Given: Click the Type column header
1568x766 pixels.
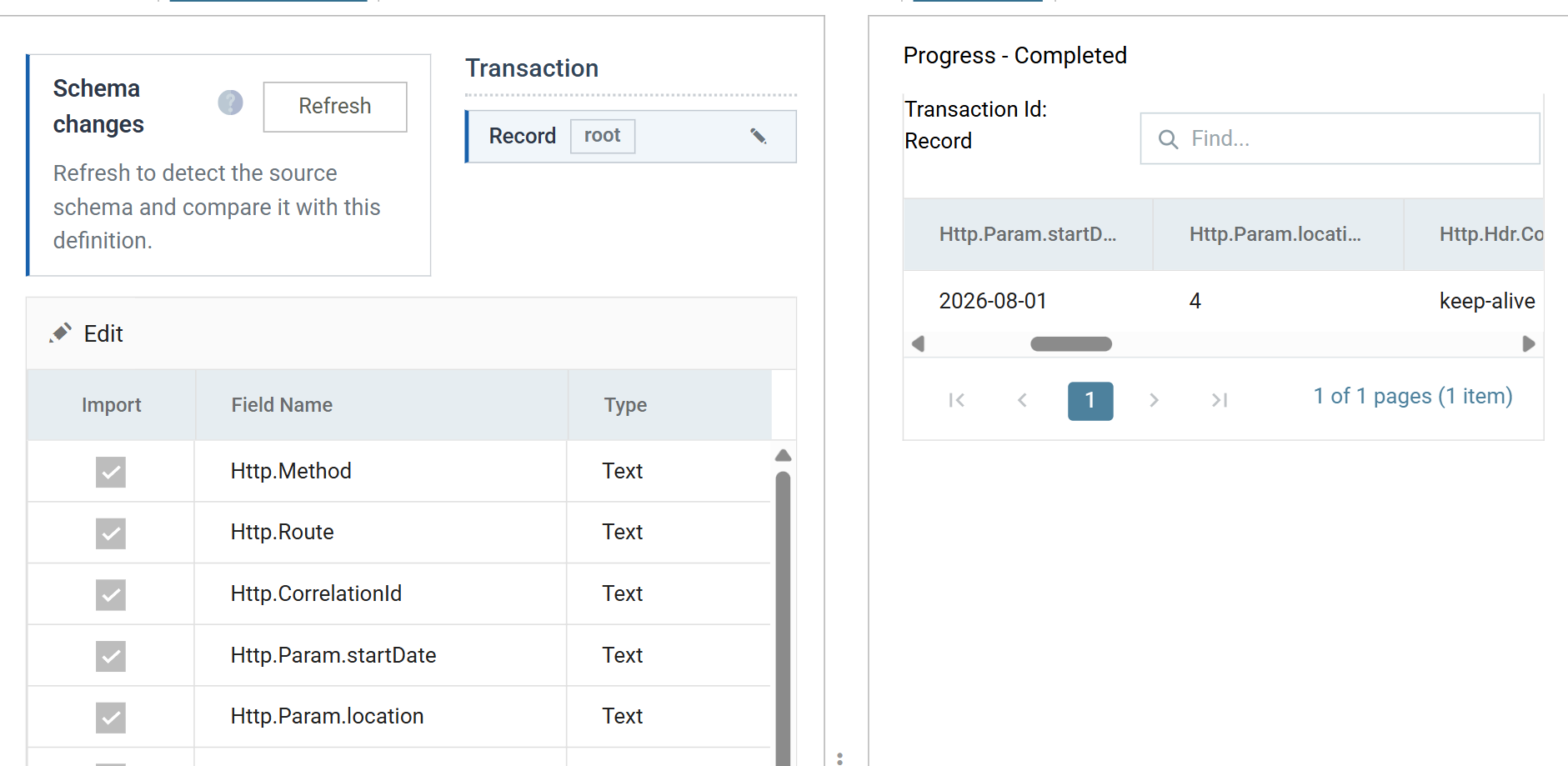Looking at the screenshot, I should [669, 405].
